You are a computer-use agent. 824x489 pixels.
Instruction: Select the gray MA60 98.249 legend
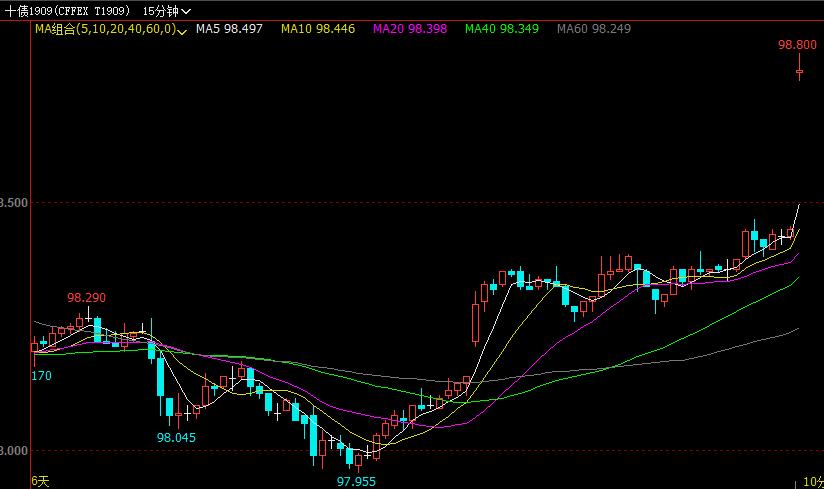tap(593, 29)
